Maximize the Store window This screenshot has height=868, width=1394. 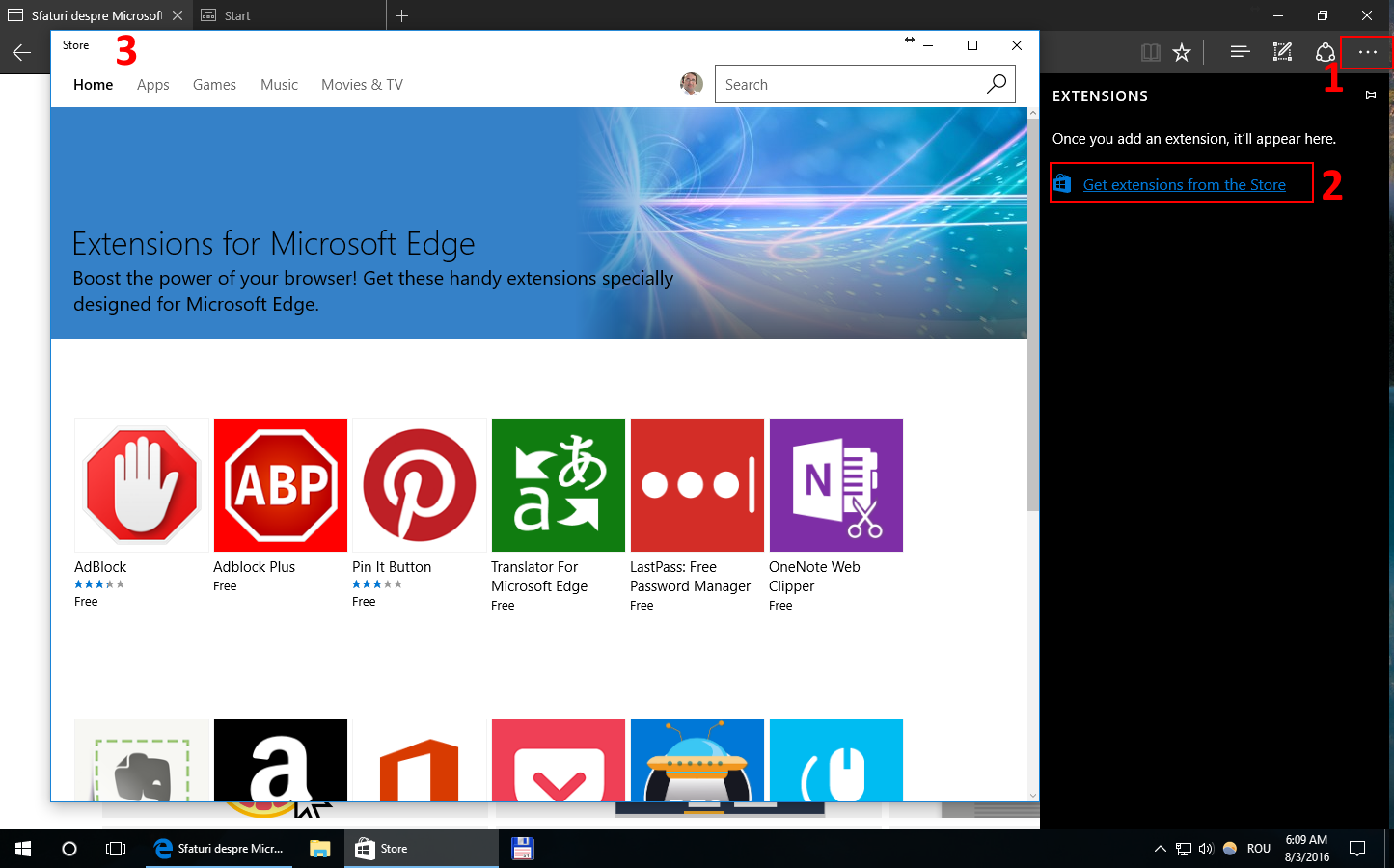972,45
